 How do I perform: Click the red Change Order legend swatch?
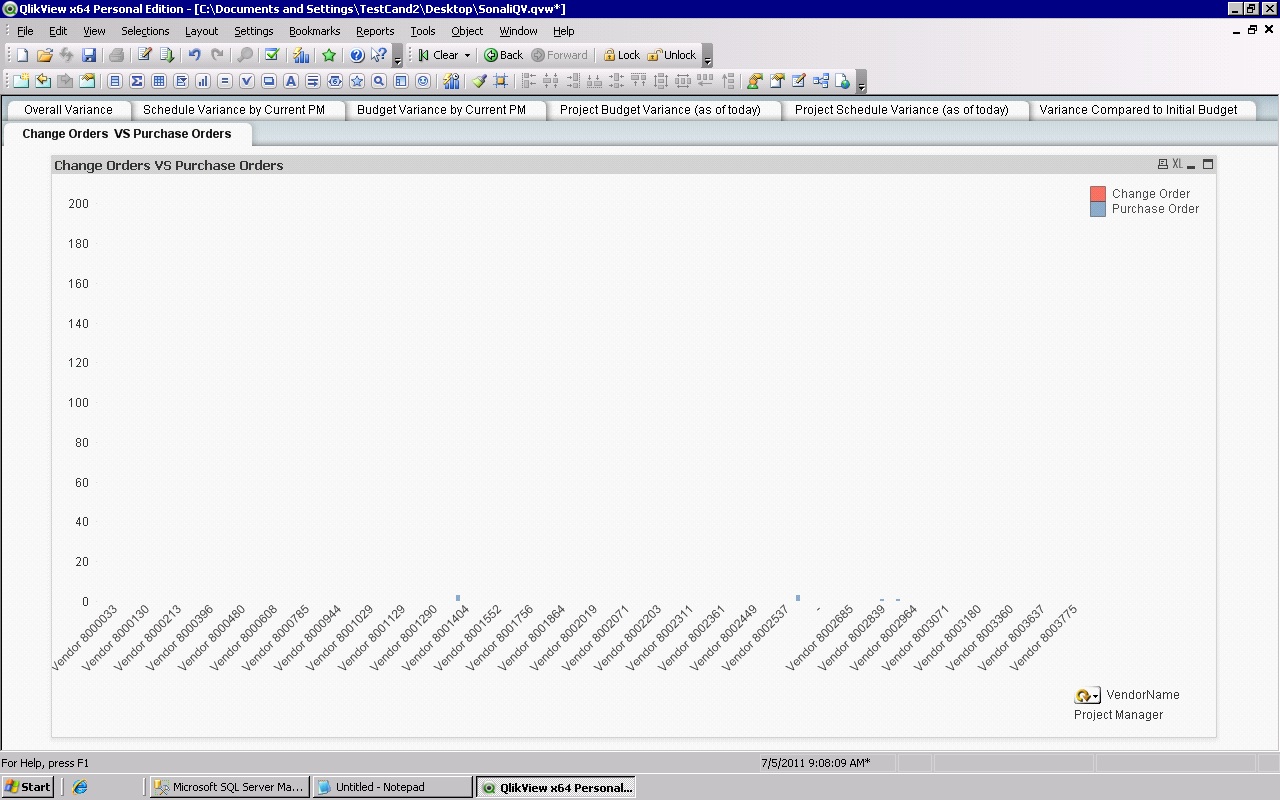click(x=1098, y=194)
